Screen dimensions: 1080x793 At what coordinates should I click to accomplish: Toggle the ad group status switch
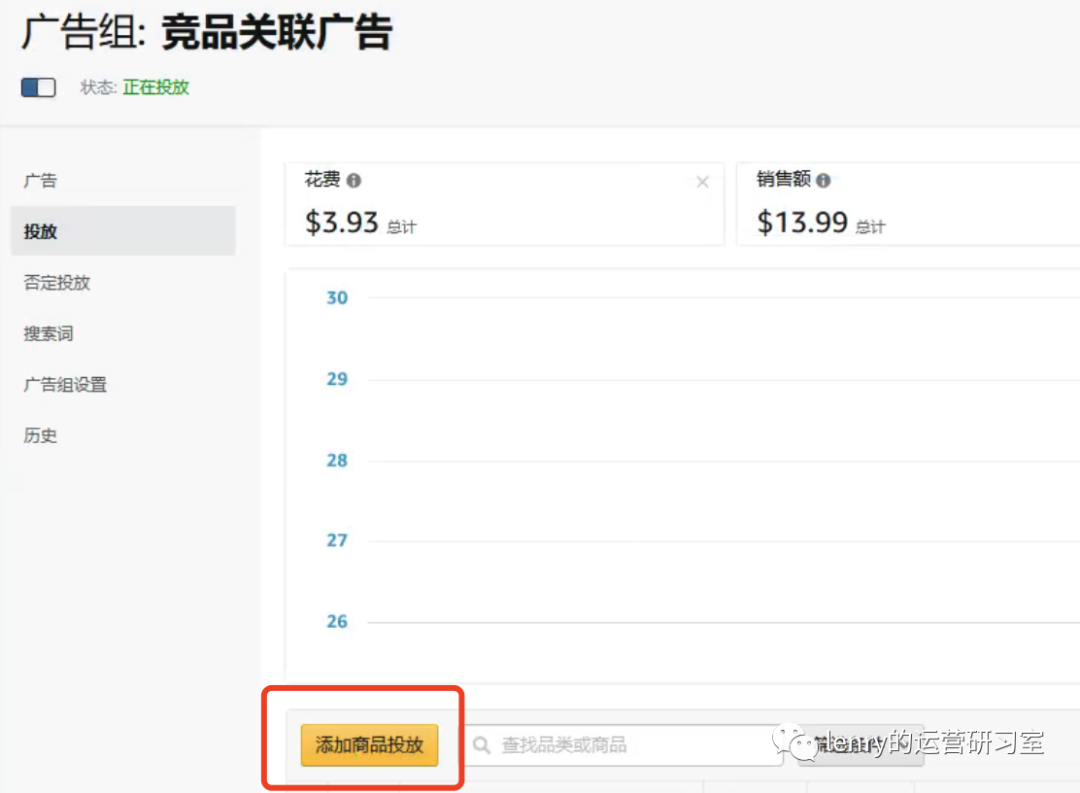click(x=39, y=87)
